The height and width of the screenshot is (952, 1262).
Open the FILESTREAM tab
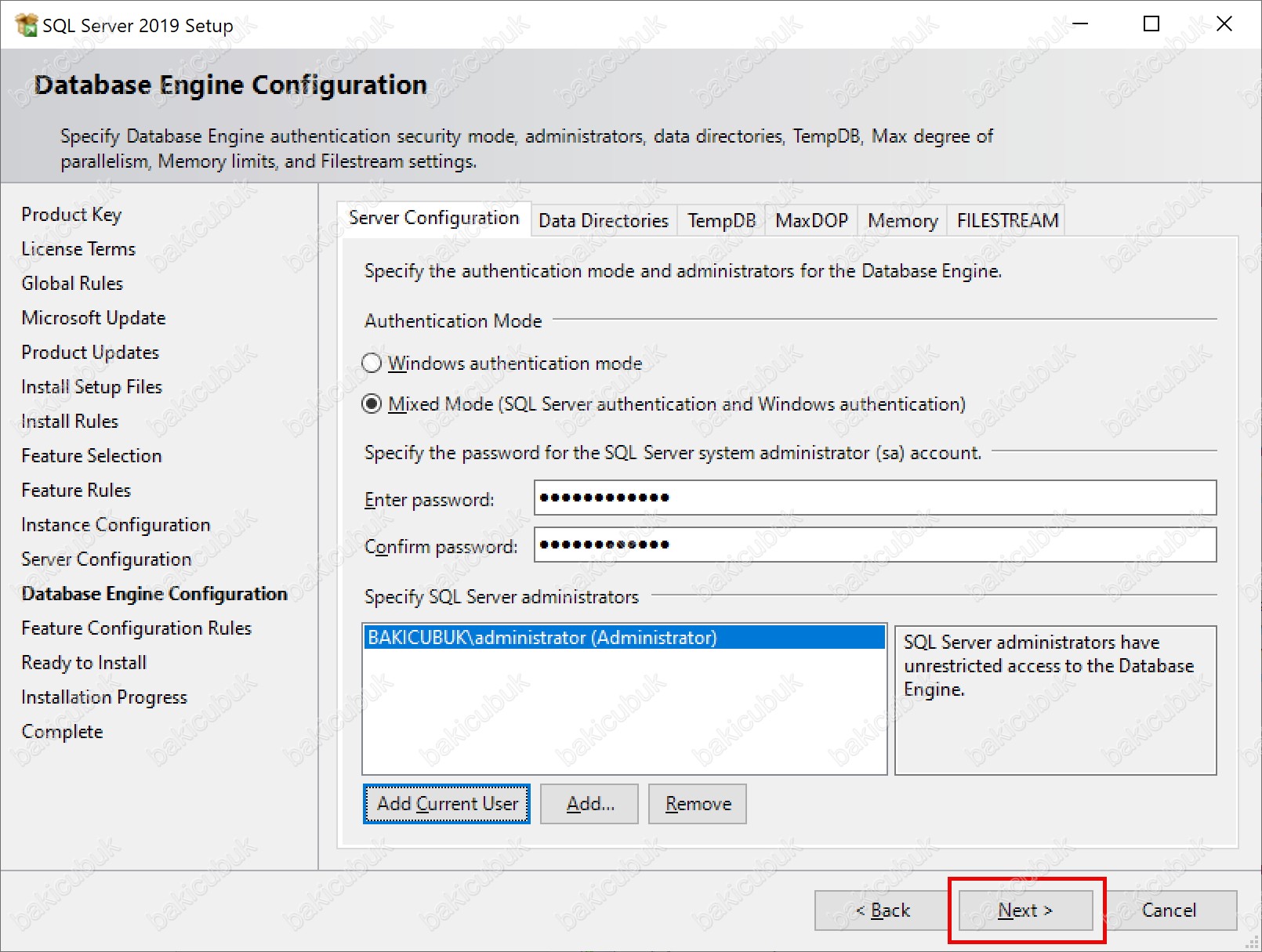[x=1007, y=221]
